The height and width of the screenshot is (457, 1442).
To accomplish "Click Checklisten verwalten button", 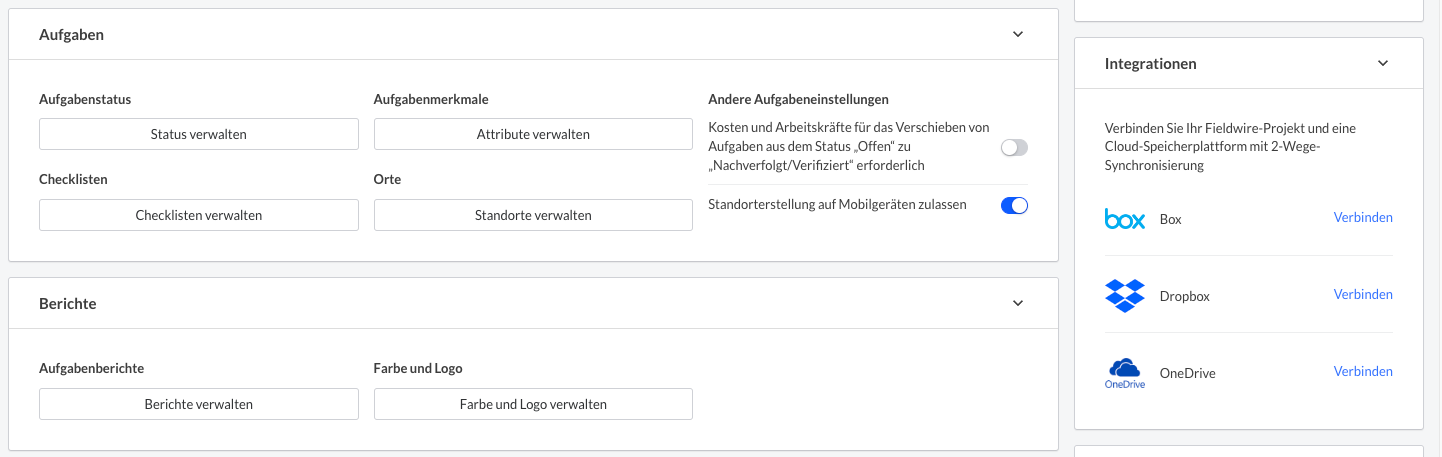I will click(x=199, y=215).
